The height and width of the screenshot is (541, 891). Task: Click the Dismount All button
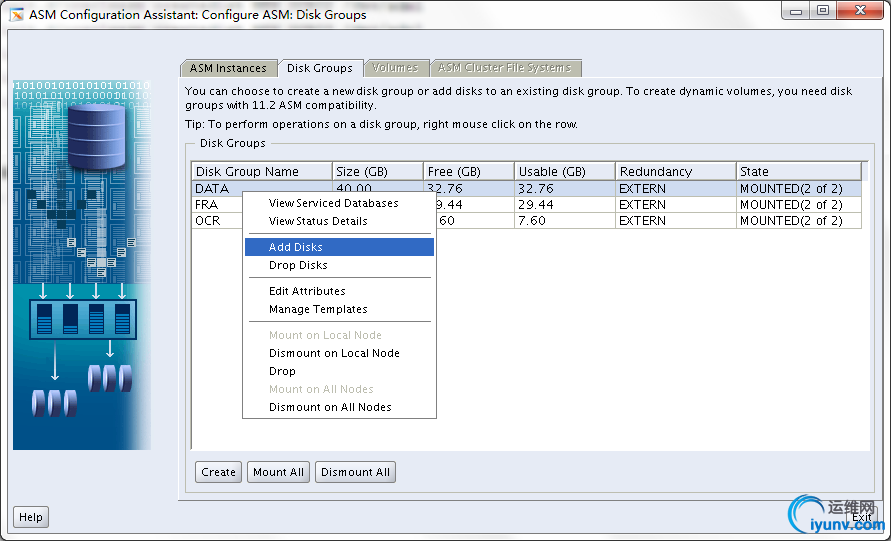(x=355, y=472)
